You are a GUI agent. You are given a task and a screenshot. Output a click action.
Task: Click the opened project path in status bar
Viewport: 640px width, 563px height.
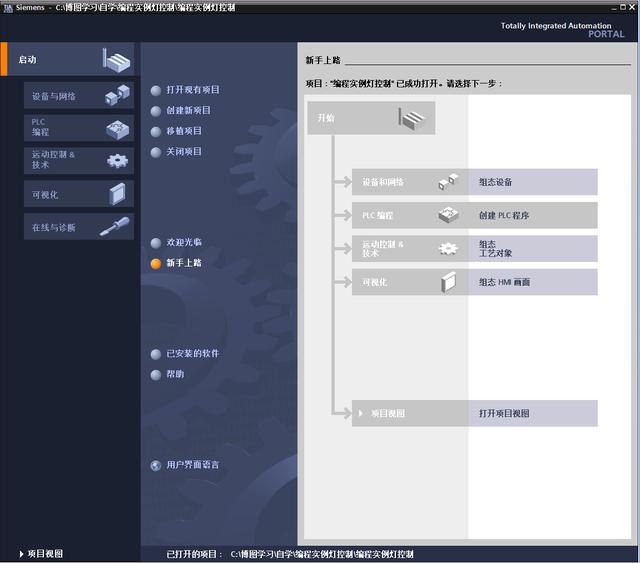322,554
